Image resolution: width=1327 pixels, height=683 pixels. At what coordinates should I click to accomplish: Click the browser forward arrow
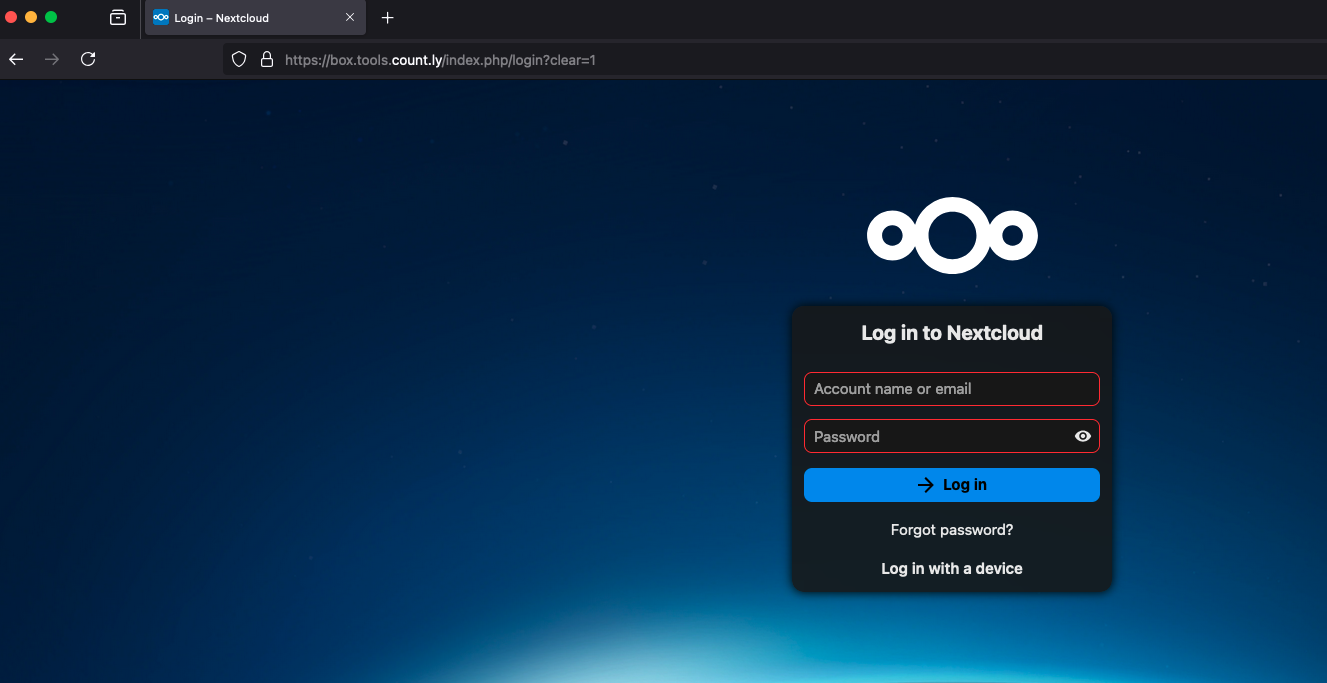(x=52, y=60)
